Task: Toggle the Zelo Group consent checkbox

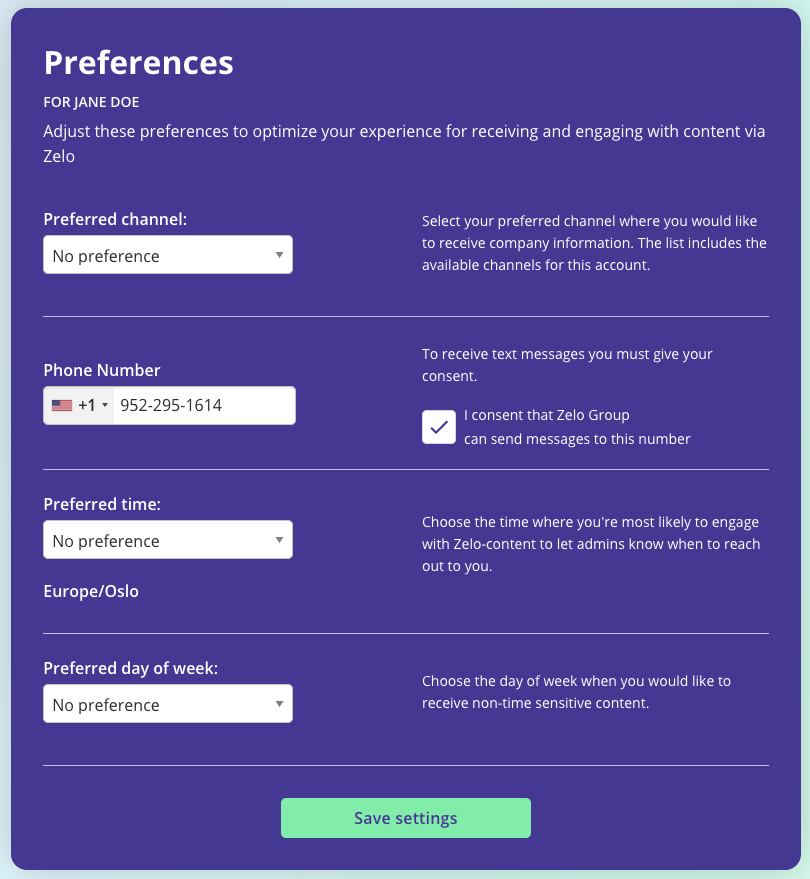Action: [x=439, y=427]
